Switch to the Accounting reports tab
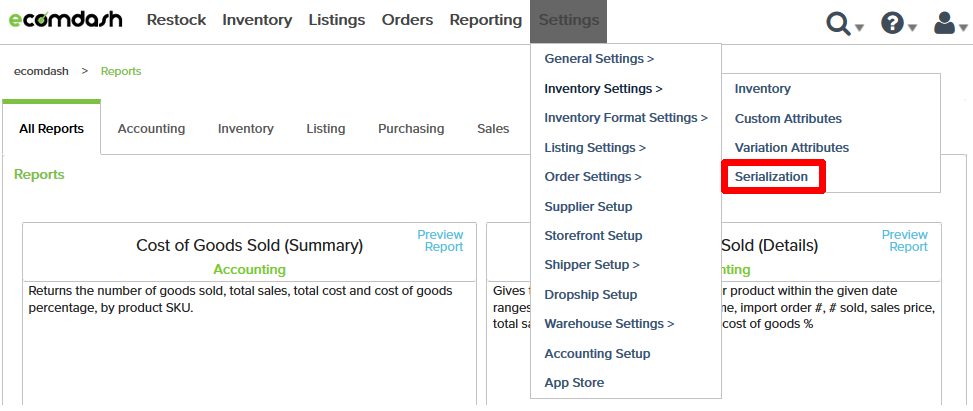 point(151,129)
